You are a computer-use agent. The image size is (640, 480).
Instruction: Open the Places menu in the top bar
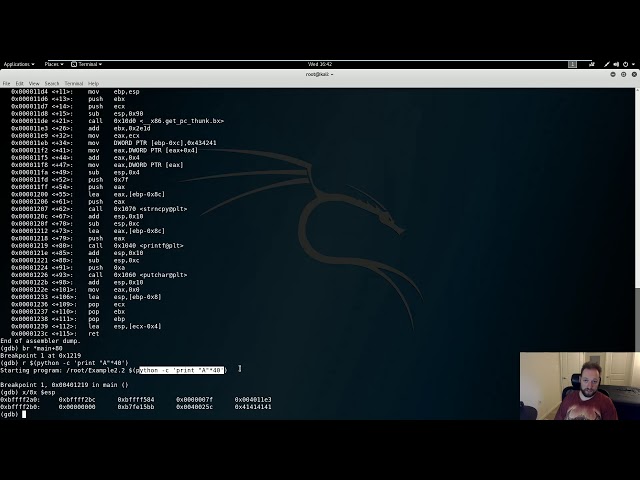pos(54,64)
